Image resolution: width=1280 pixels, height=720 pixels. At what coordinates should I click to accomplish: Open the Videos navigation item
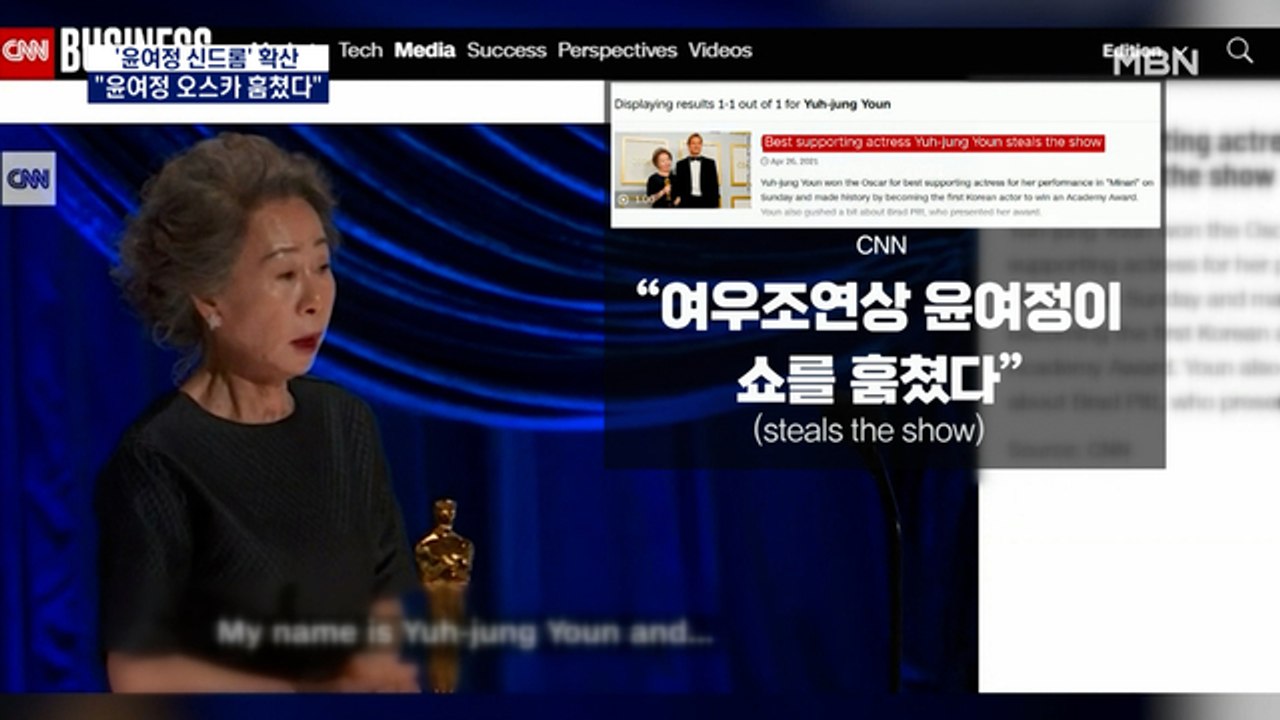720,50
